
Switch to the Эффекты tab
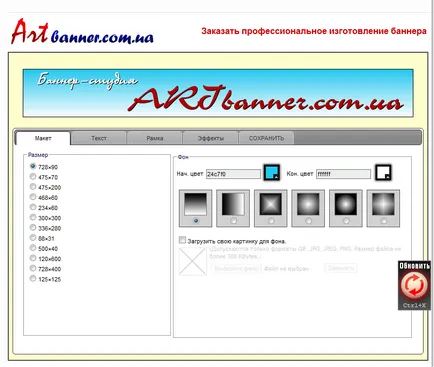click(x=211, y=138)
